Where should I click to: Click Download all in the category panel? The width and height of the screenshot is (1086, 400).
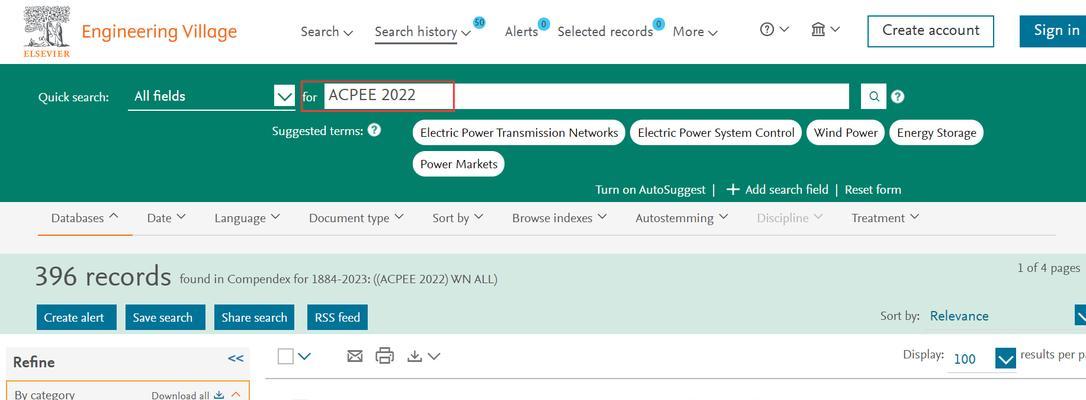(188, 395)
